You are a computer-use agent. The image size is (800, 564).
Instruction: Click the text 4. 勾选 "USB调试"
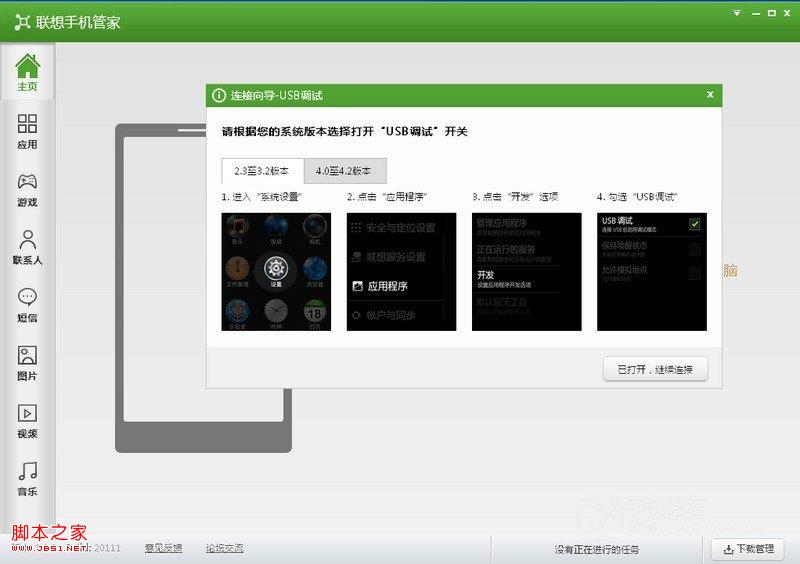637,197
